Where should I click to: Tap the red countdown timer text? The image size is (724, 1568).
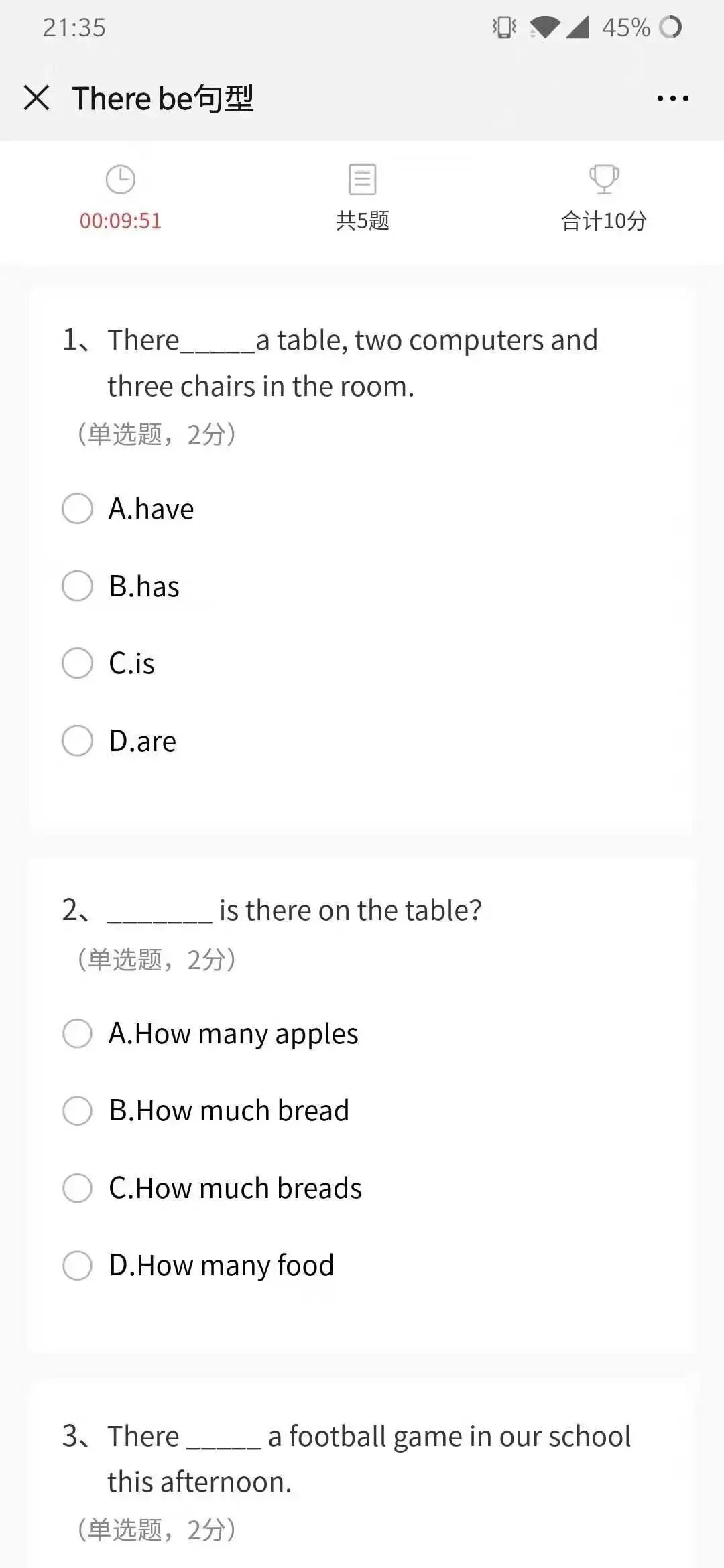coord(121,221)
